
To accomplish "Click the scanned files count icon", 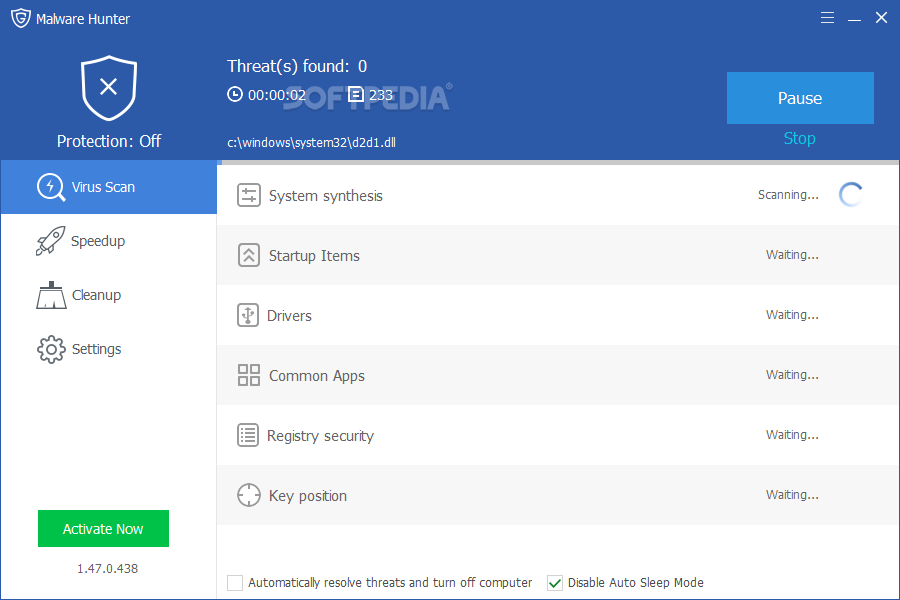I will point(356,94).
